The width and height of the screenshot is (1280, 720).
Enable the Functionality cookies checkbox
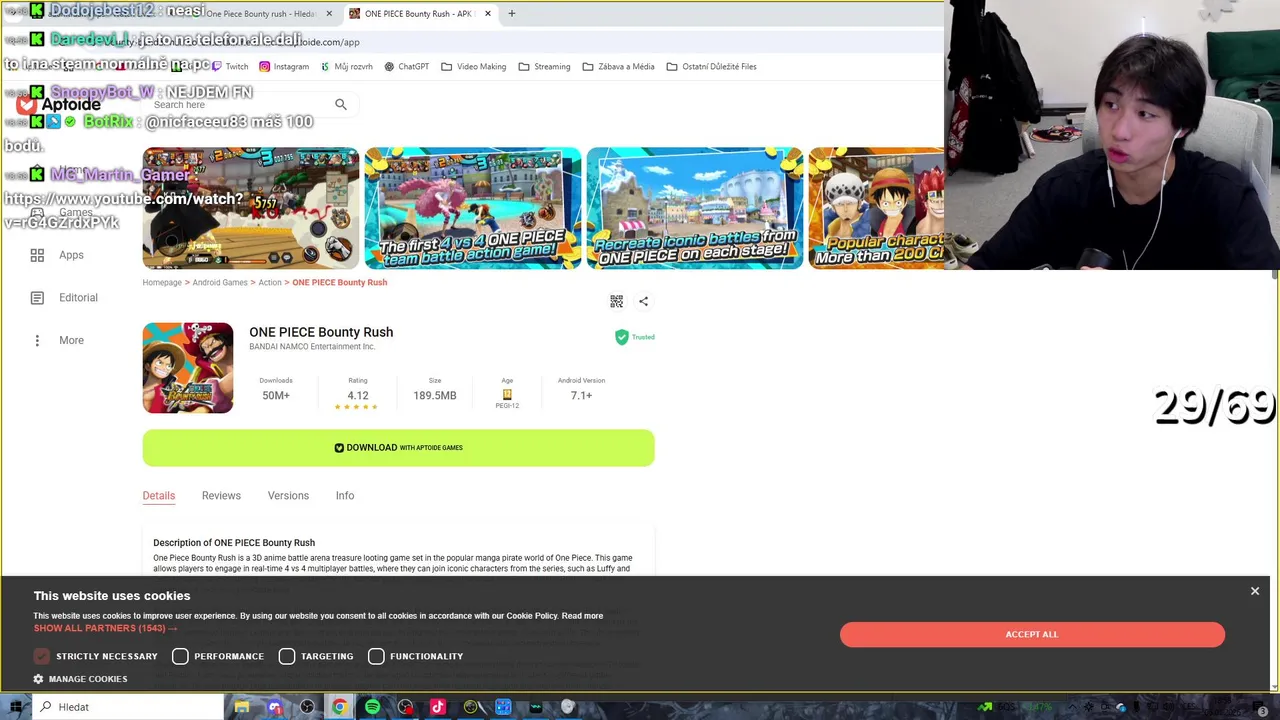(376, 656)
